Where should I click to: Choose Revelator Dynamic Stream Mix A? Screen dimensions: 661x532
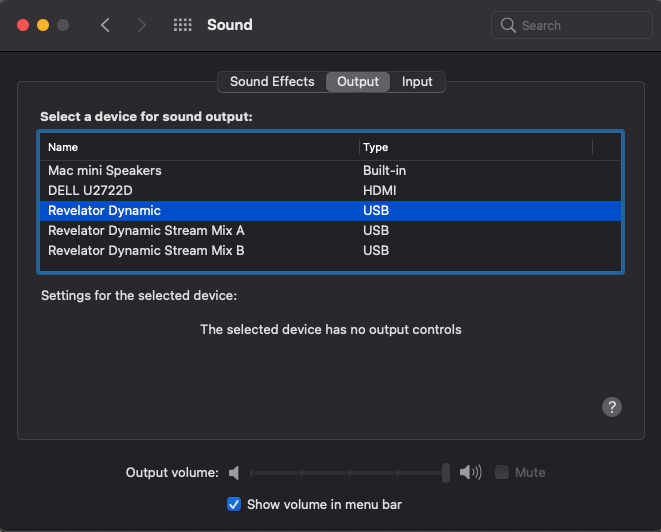(330, 231)
